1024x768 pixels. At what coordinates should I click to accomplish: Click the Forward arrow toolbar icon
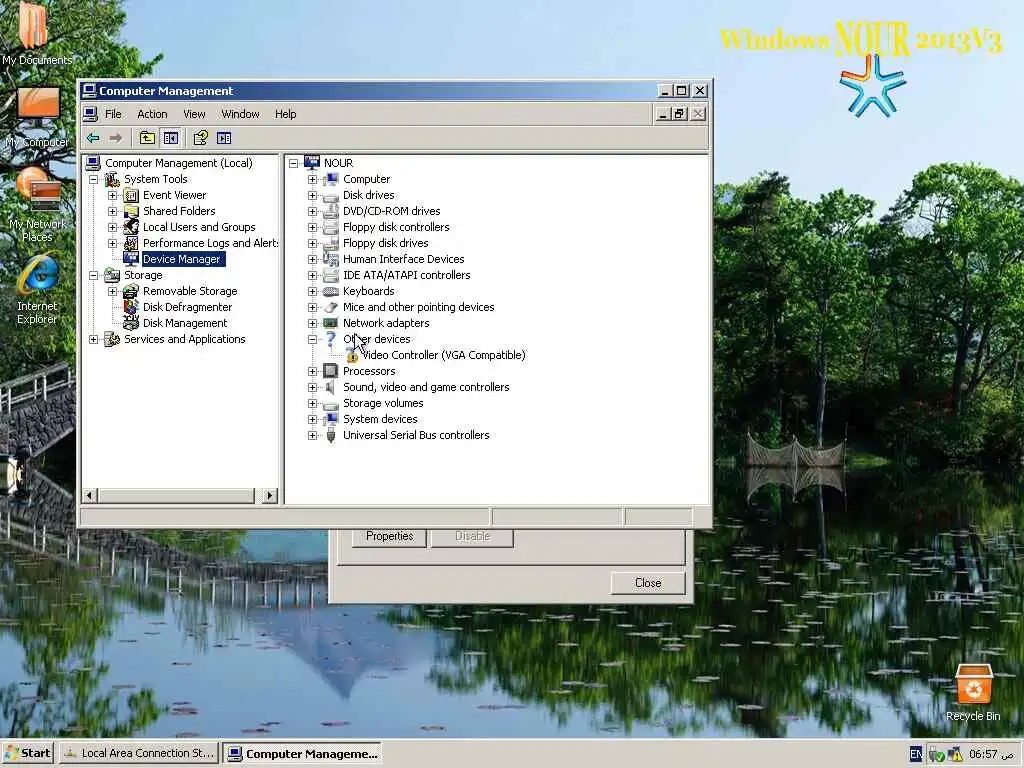[116, 138]
